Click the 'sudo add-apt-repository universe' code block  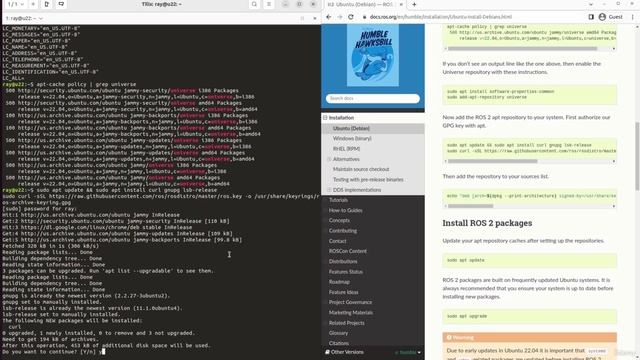click(x=529, y=95)
